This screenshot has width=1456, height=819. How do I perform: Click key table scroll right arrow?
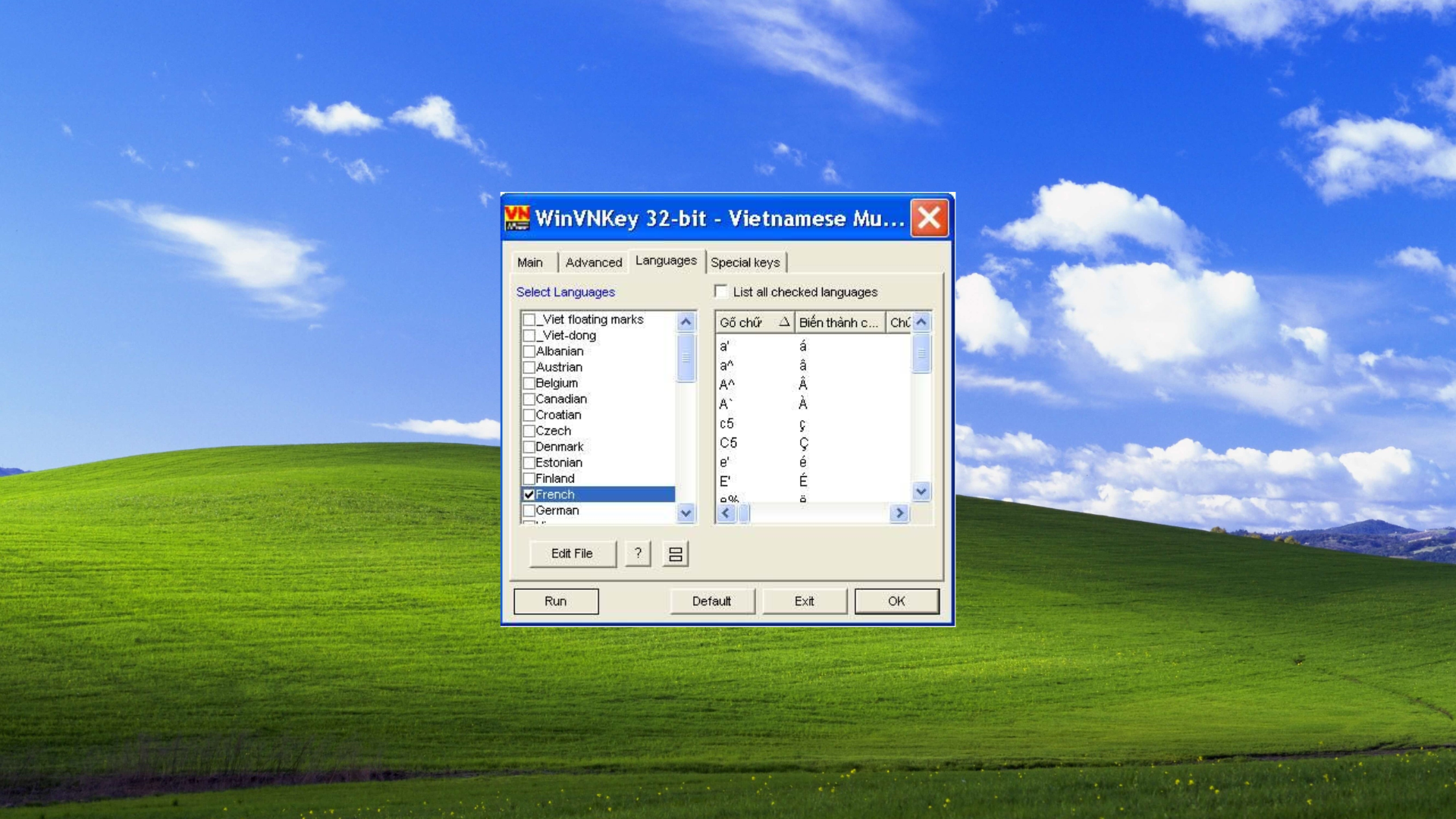click(x=899, y=513)
